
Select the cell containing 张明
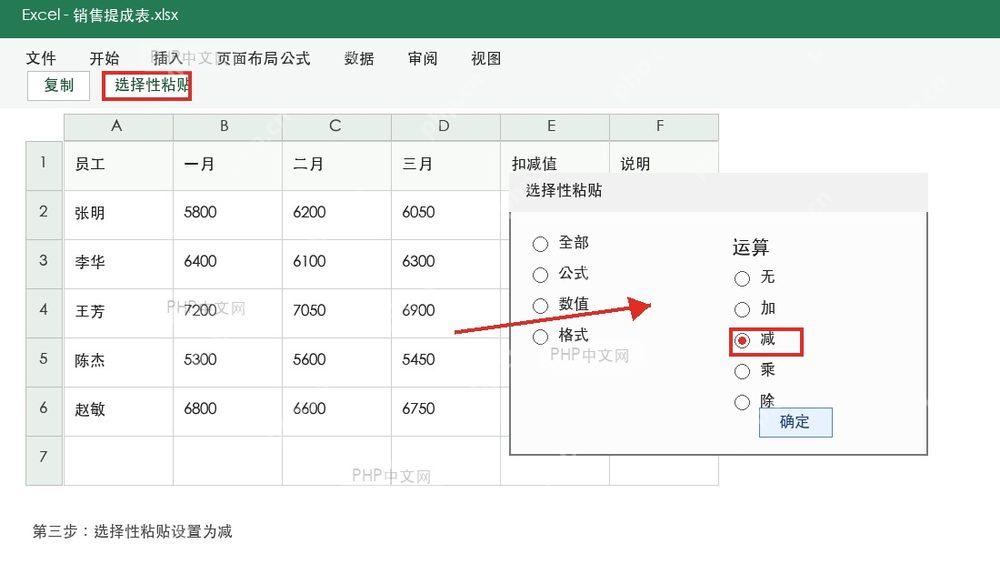[x=118, y=214]
